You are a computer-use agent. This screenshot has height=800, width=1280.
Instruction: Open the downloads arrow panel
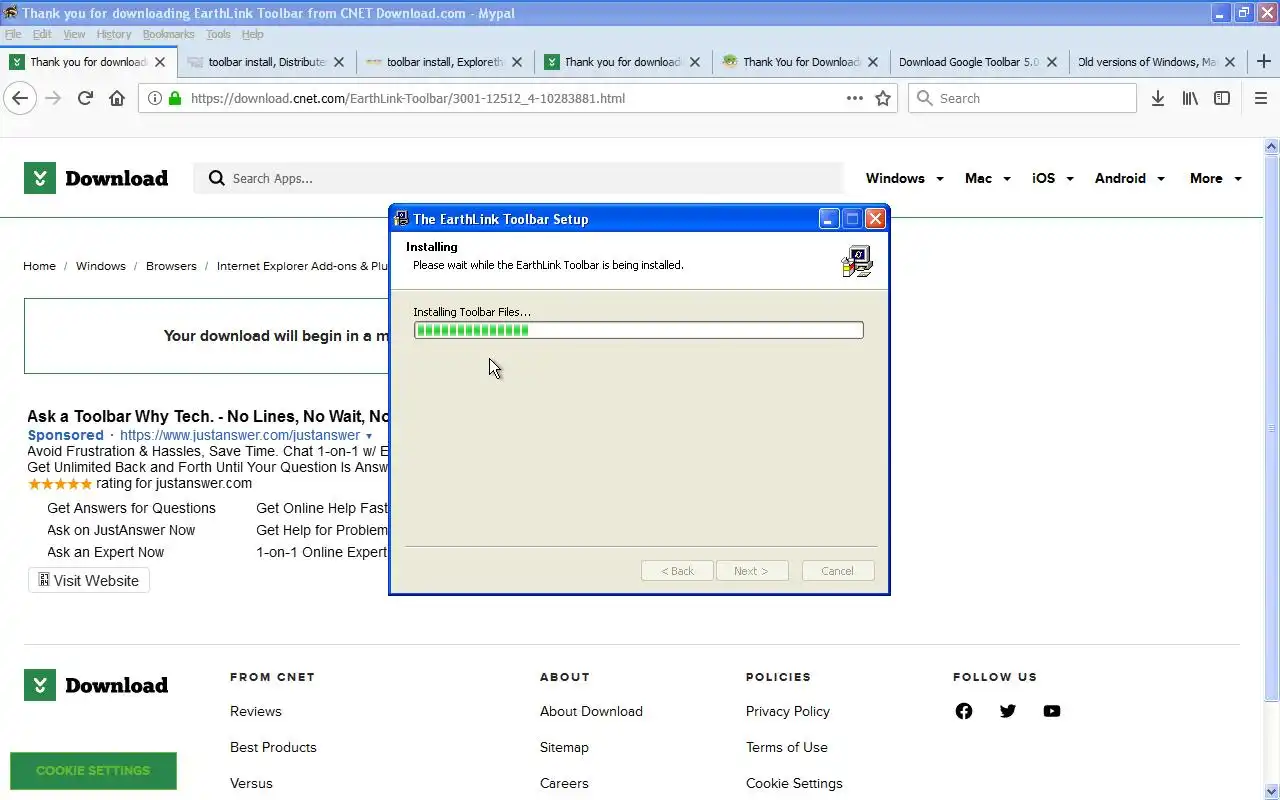click(1158, 98)
